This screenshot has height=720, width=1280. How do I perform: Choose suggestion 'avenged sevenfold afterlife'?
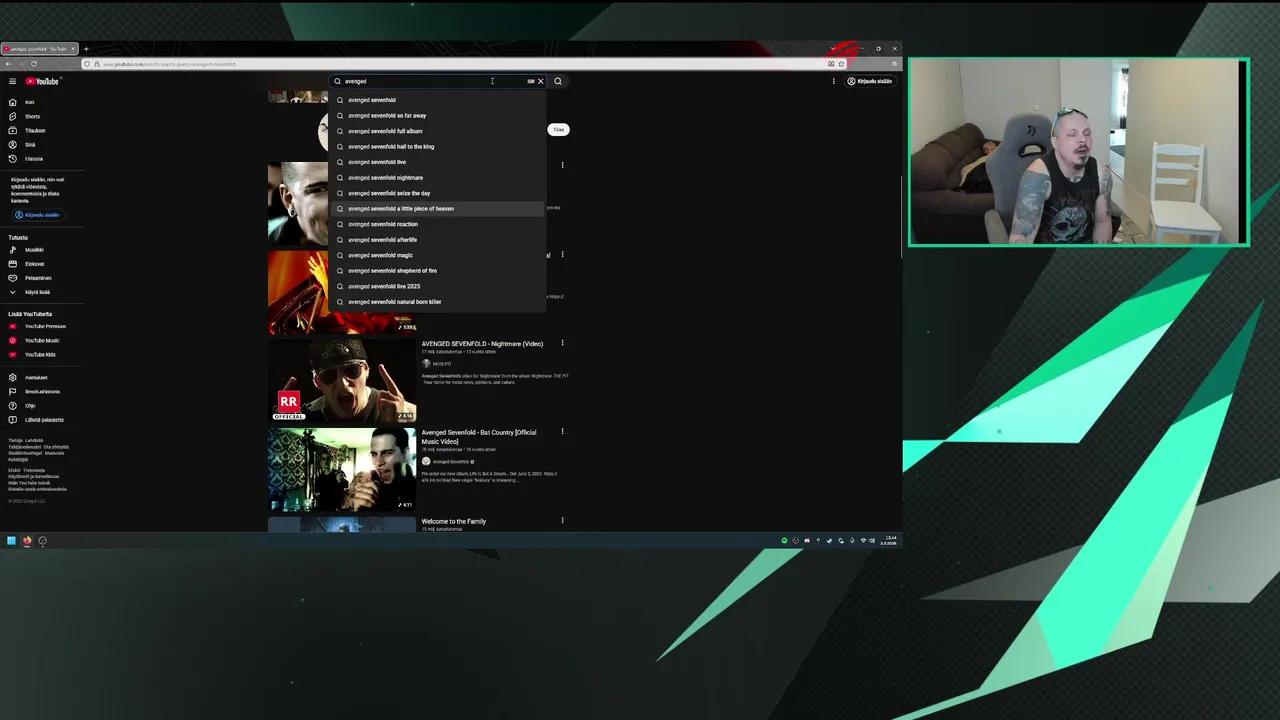pyautogui.click(x=437, y=239)
